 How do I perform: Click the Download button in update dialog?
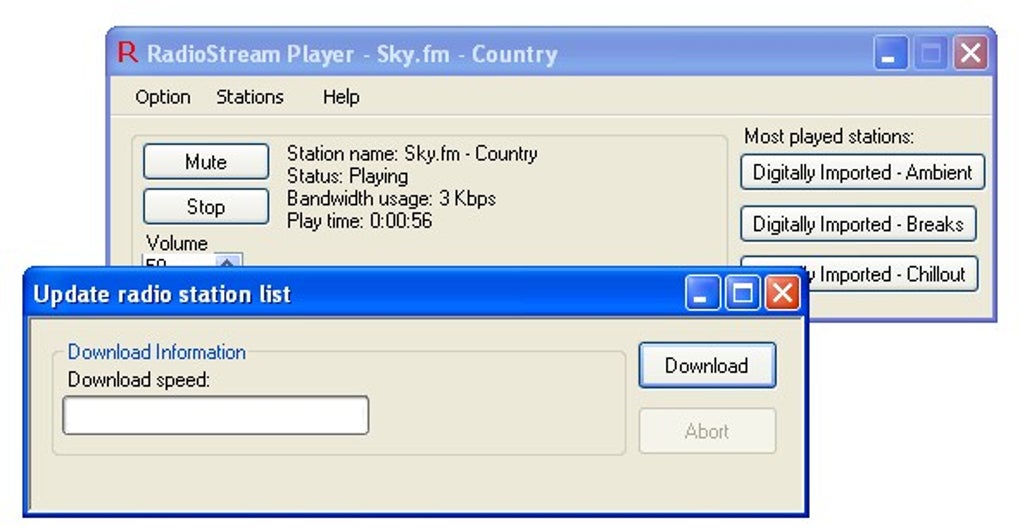[x=707, y=365]
